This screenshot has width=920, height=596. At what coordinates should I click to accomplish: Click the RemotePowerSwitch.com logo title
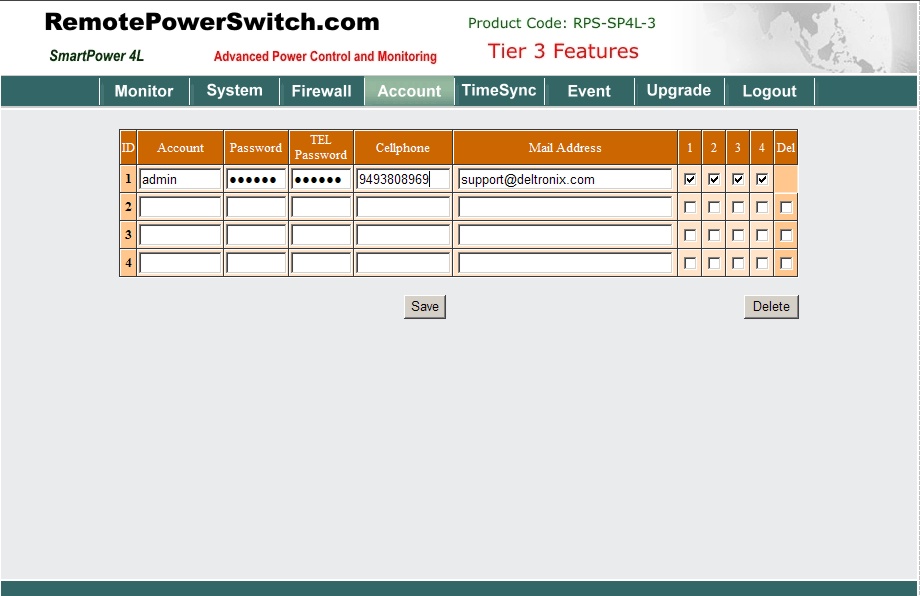[x=212, y=22]
